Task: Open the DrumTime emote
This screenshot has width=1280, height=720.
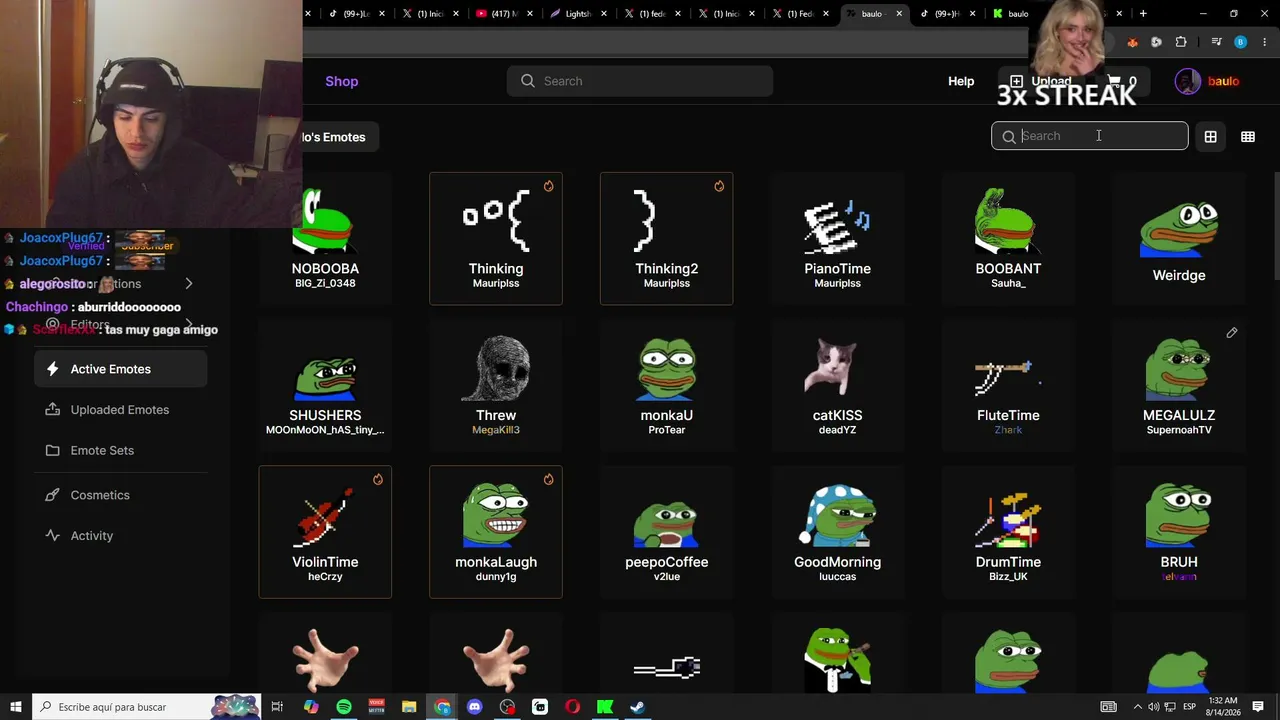Action: tap(1008, 532)
